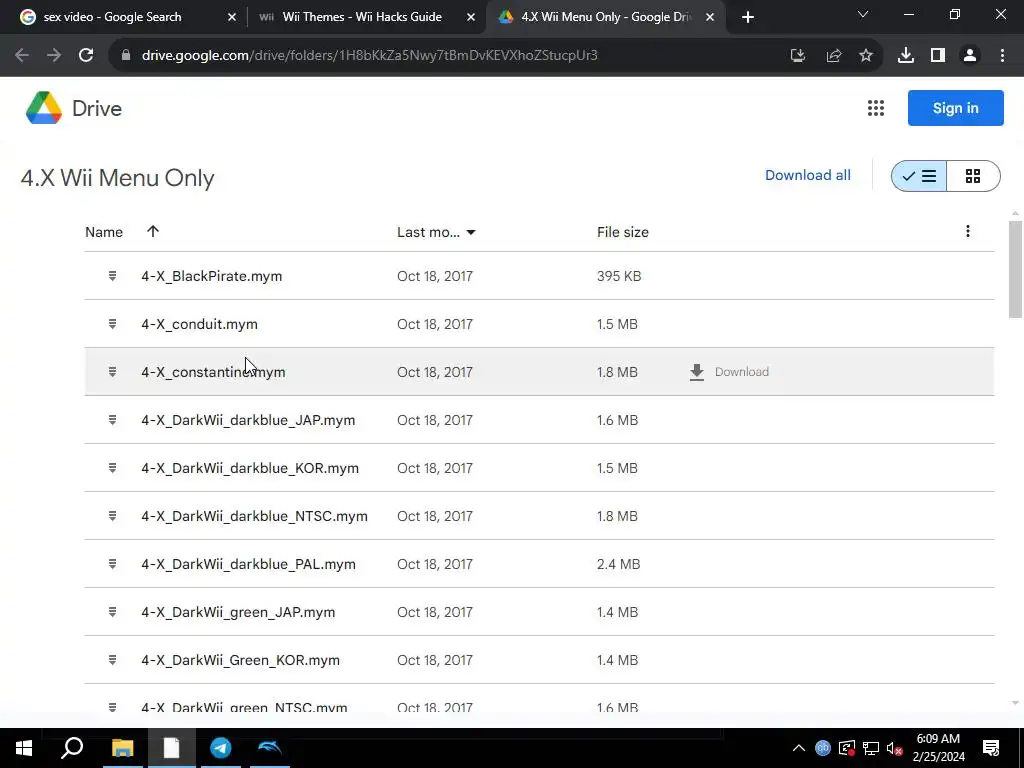Click file icon beside 4-X_DarkWii_darkblue_JAP.mym
This screenshot has width=1024, height=768.
(x=112, y=420)
